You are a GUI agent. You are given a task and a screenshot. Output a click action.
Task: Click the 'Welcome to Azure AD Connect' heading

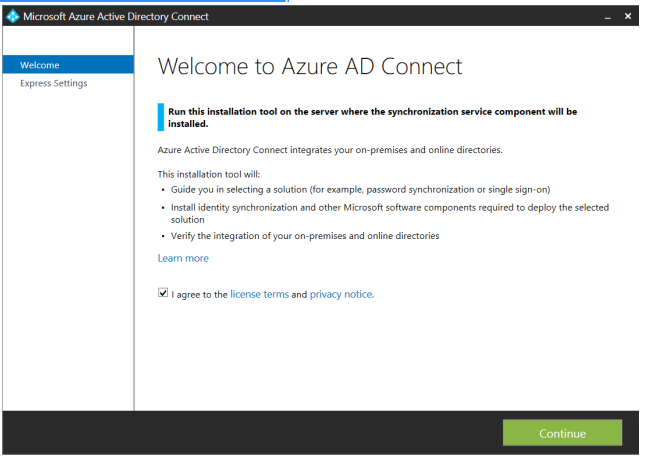tap(310, 66)
